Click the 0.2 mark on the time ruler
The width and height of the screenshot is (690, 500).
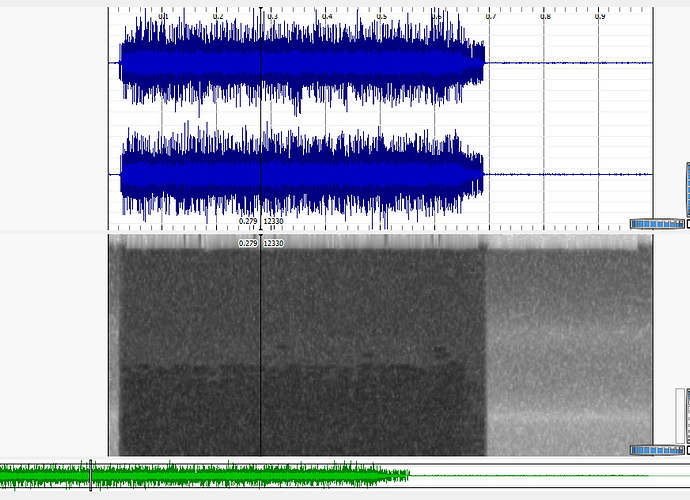pos(218,17)
